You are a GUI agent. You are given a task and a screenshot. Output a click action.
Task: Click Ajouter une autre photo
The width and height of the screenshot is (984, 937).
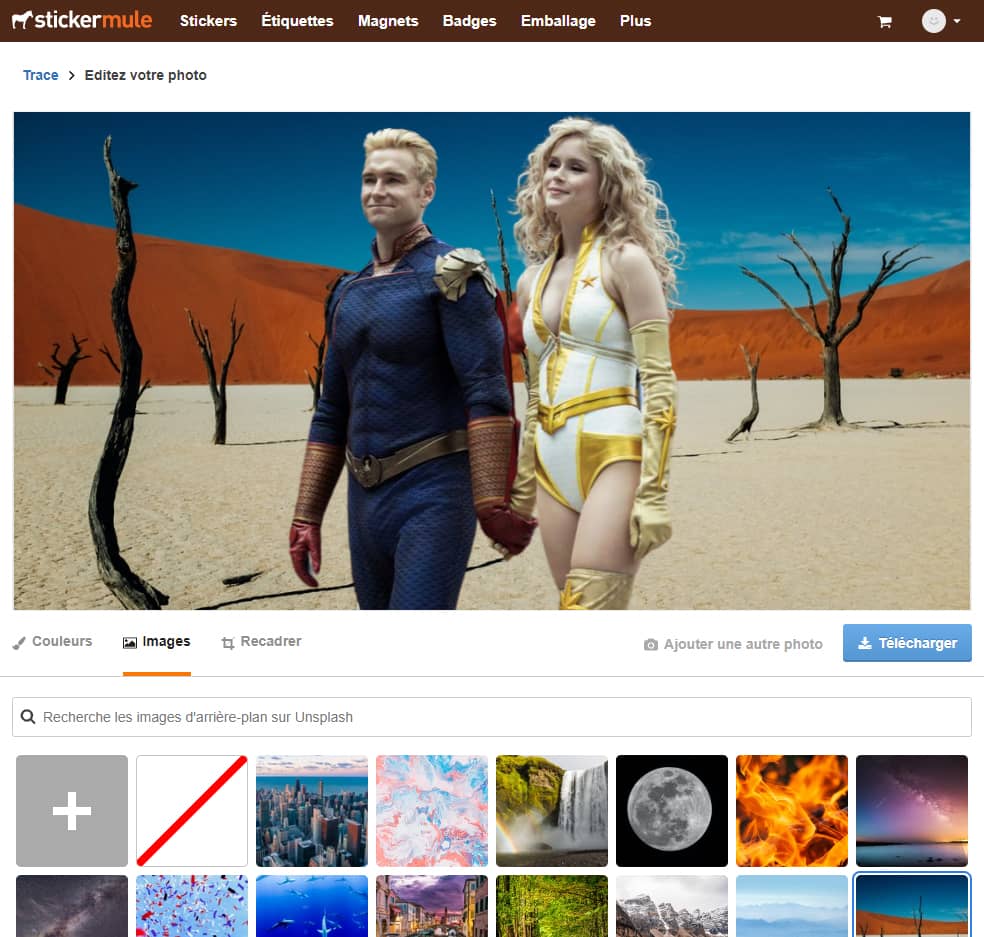(x=733, y=644)
